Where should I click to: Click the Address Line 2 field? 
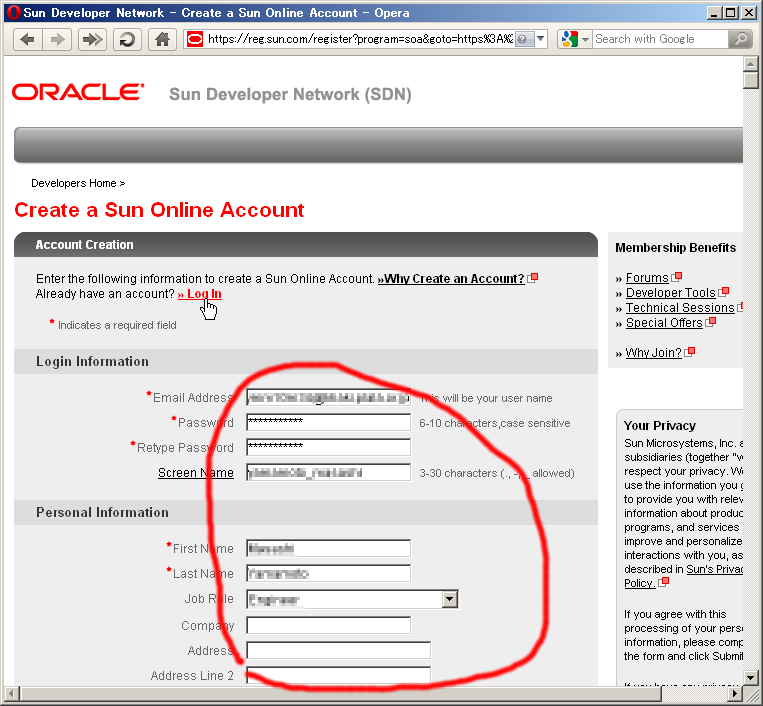pos(338,675)
